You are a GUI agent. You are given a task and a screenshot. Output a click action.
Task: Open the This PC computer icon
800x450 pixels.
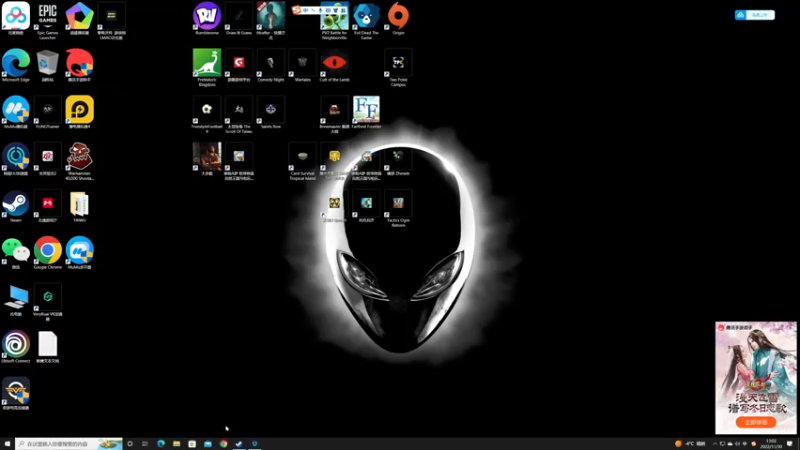point(16,300)
